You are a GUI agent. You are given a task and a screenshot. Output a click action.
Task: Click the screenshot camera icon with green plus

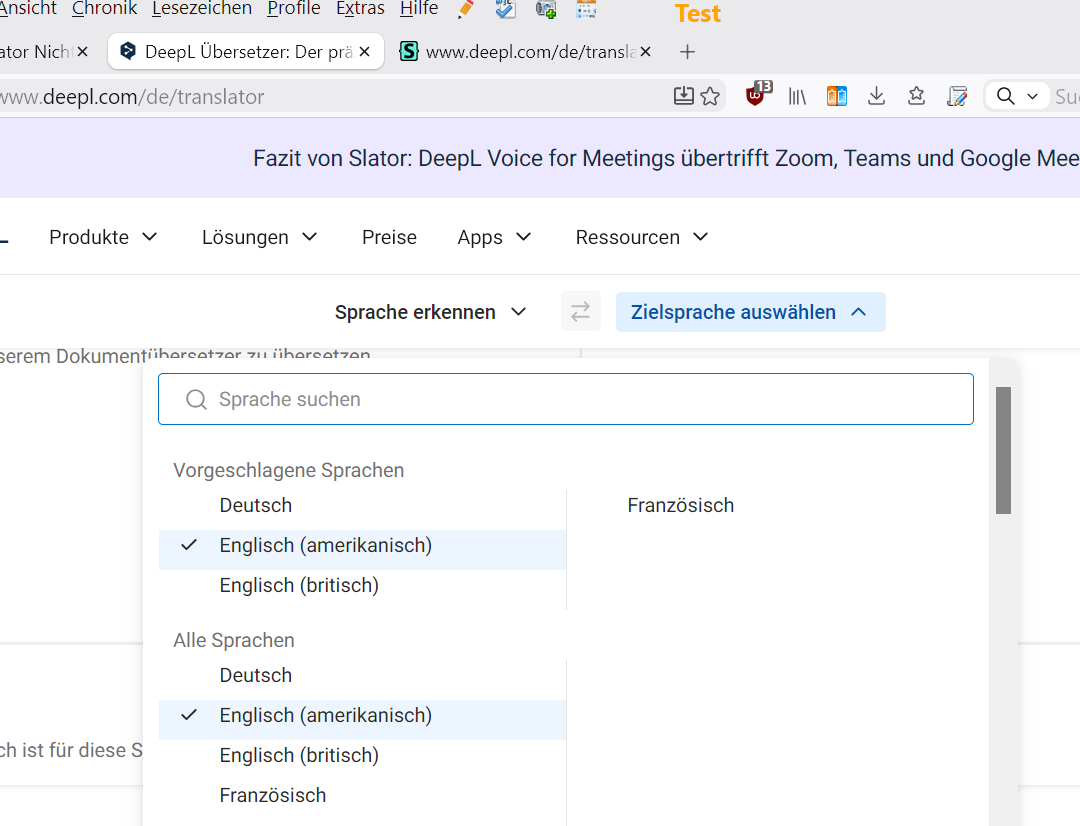546,10
